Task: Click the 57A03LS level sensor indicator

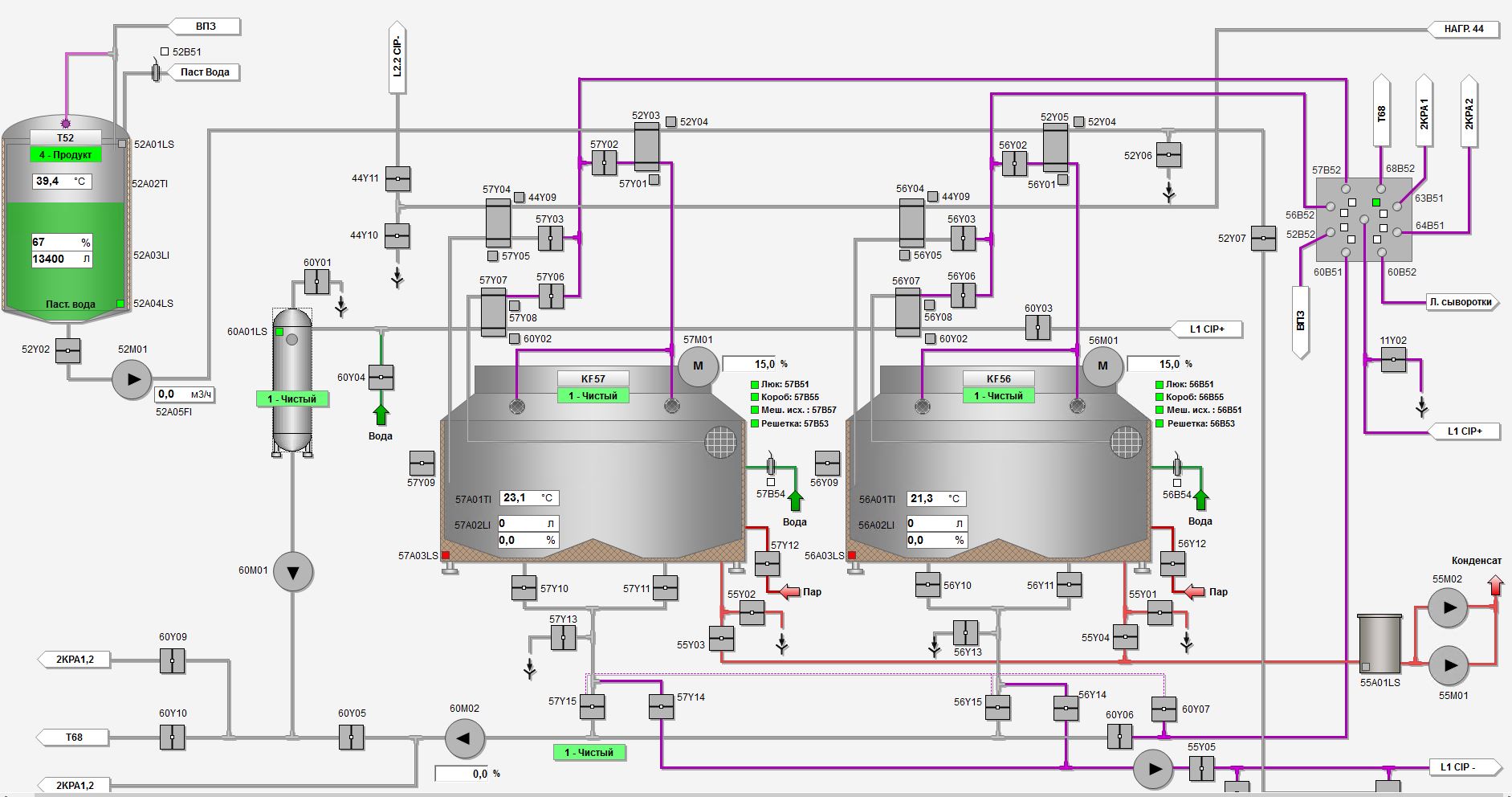Action: [446, 554]
